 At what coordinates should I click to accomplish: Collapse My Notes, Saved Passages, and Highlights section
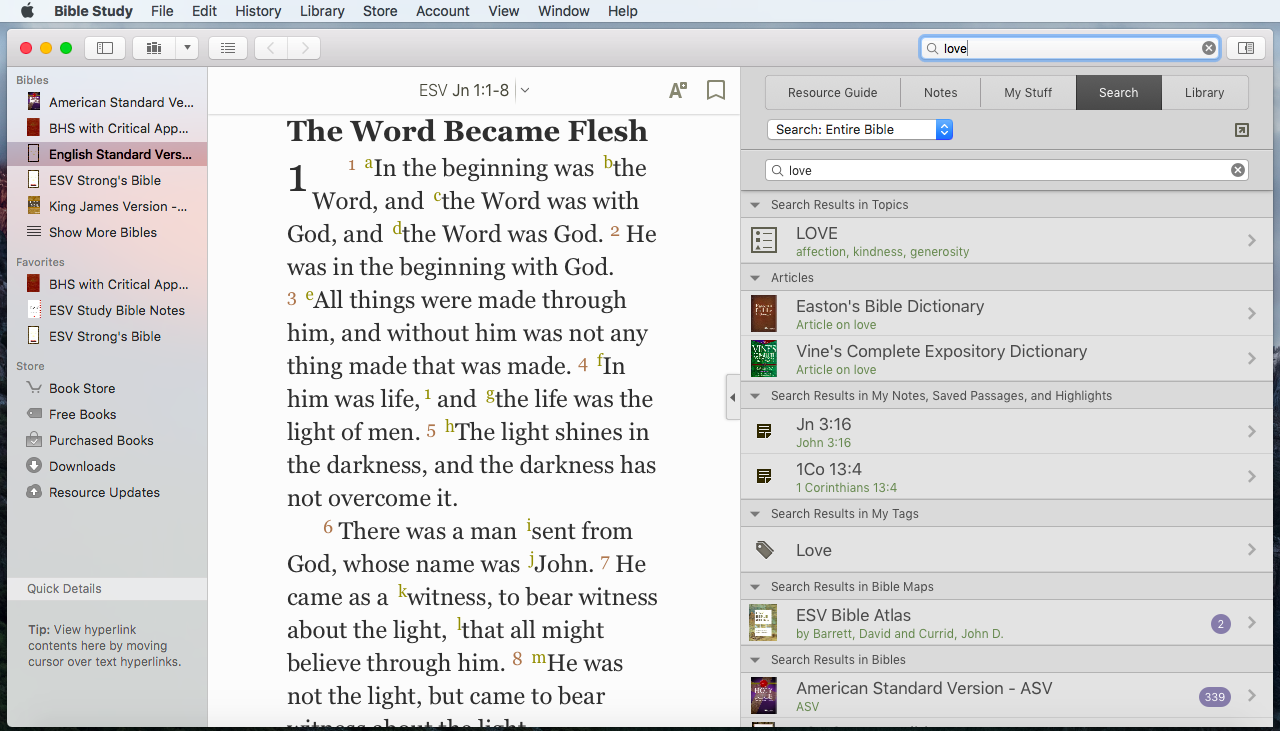[x=755, y=396]
